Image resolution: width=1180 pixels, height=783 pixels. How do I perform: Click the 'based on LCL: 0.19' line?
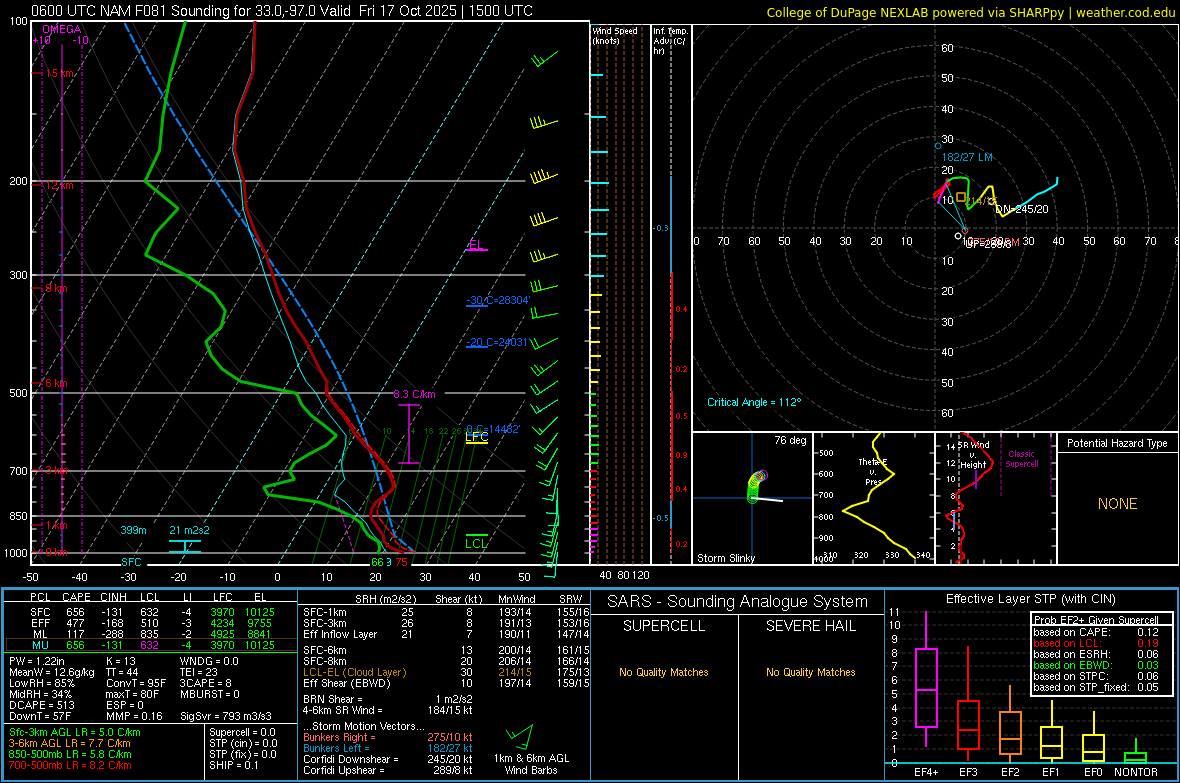click(x=1096, y=643)
